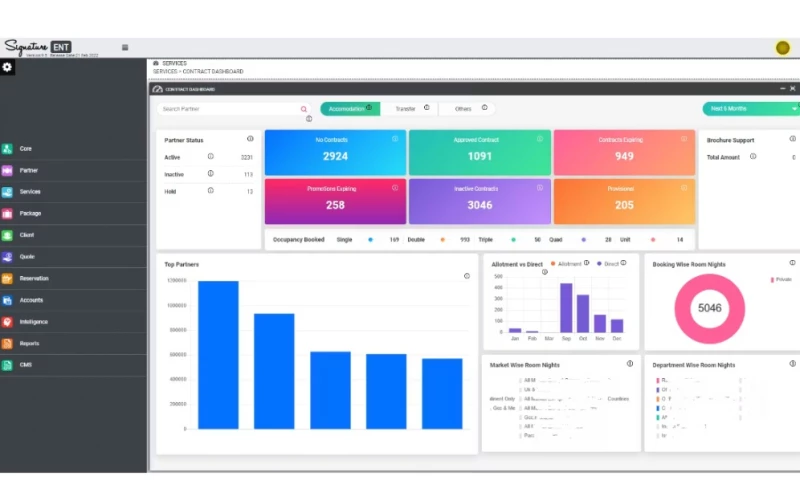Open the No Contracts 2924 card
Screen dimensions: 800x480
(x=335, y=153)
